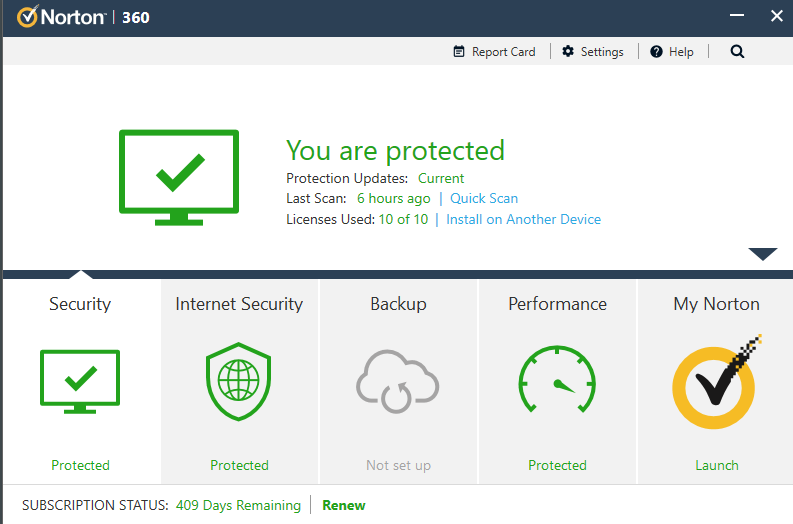Expand details with the down arrow triangle
Image resolution: width=793 pixels, height=524 pixels.
tap(762, 254)
